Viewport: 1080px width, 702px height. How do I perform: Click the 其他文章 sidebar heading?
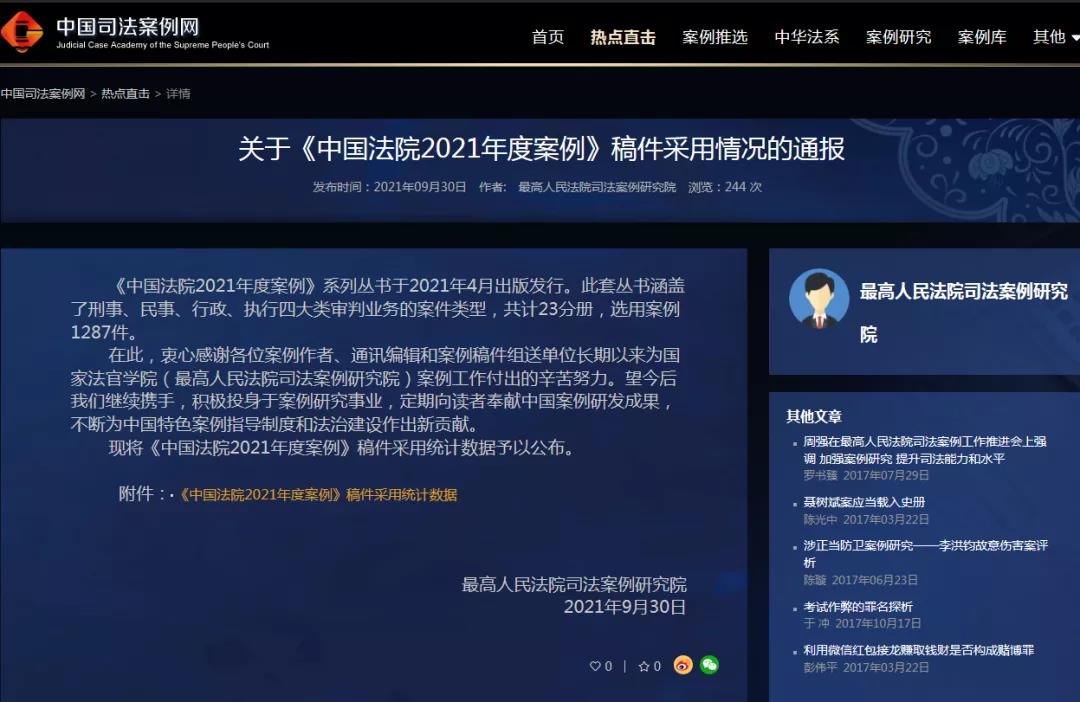[x=814, y=416]
